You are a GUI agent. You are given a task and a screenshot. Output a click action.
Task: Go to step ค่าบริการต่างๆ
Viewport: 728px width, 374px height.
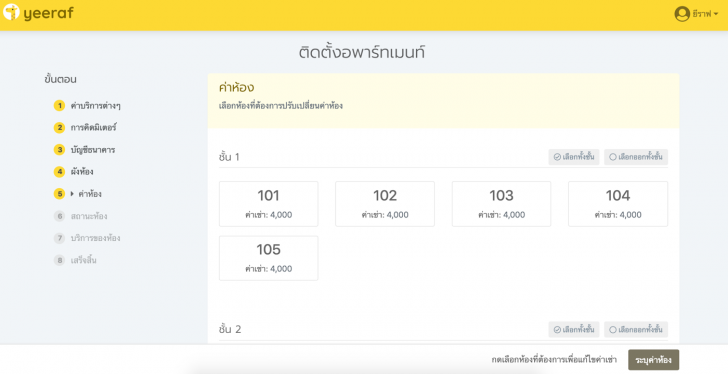[96, 106]
